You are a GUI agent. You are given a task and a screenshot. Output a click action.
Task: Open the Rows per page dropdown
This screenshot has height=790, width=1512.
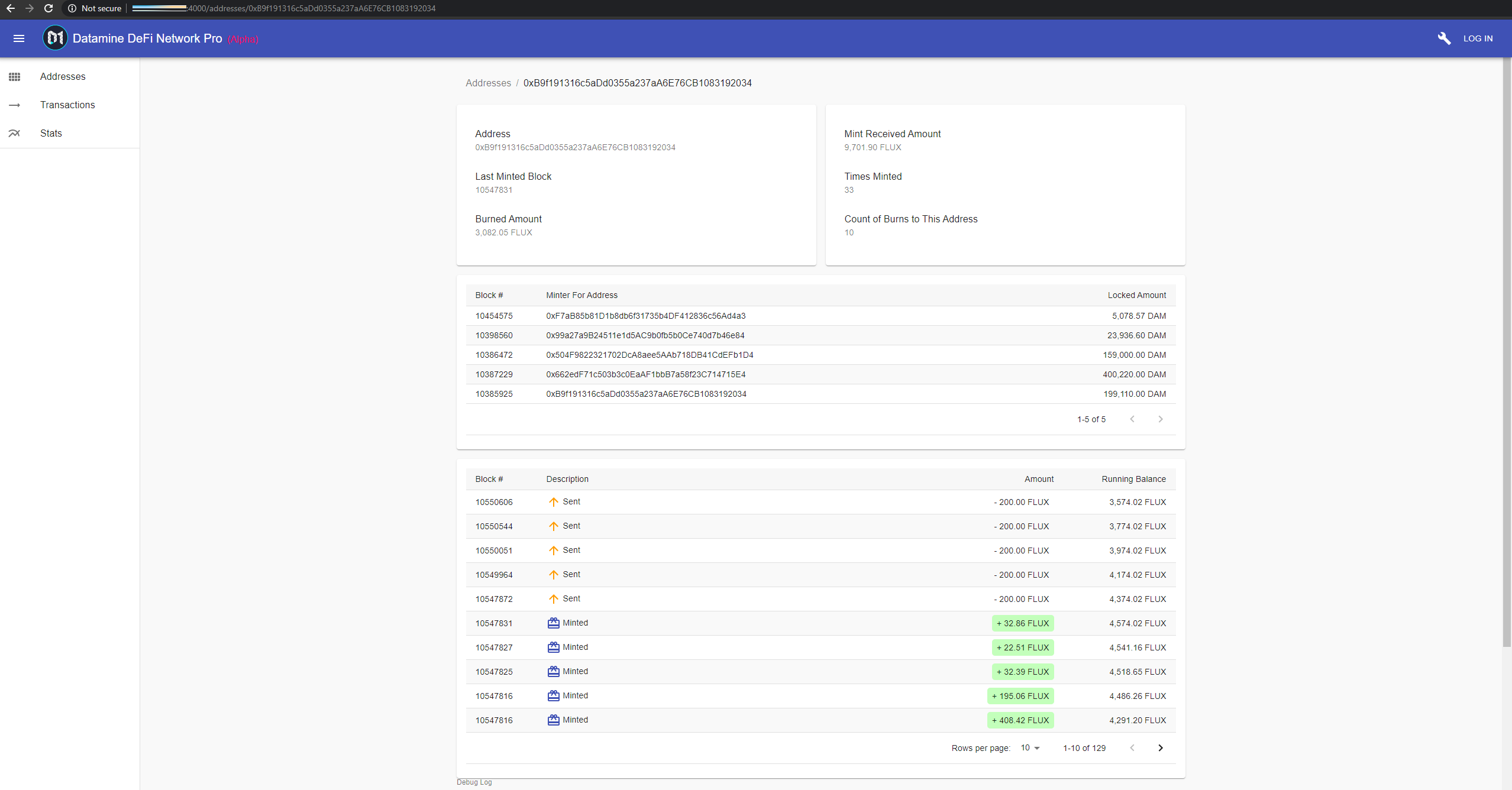[x=1030, y=748]
